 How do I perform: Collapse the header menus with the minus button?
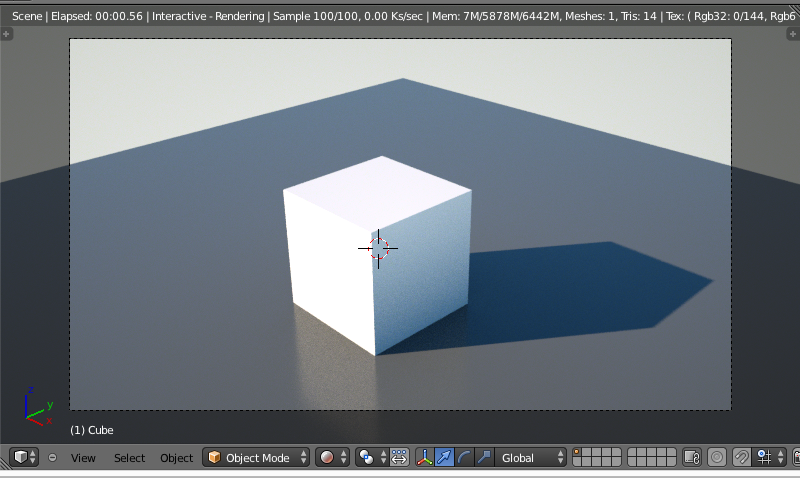(52, 458)
